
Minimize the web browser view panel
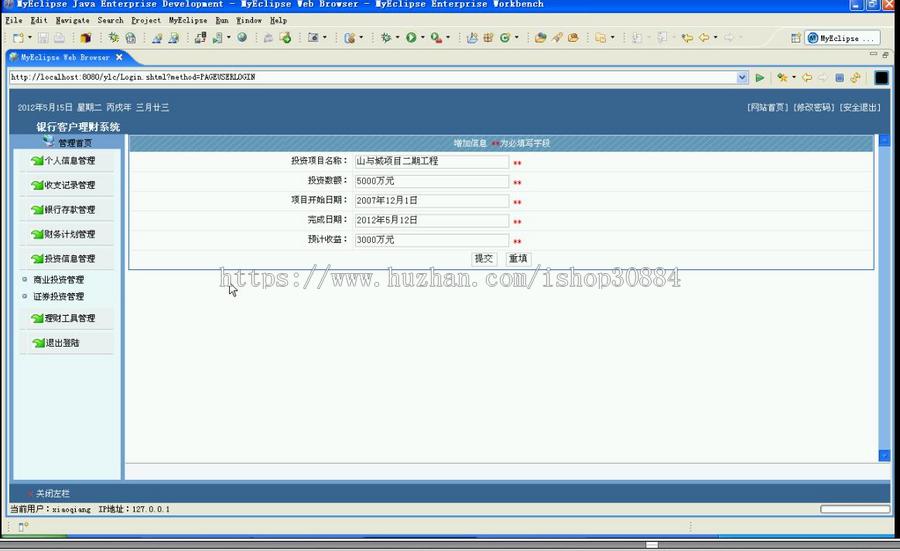click(x=873, y=54)
